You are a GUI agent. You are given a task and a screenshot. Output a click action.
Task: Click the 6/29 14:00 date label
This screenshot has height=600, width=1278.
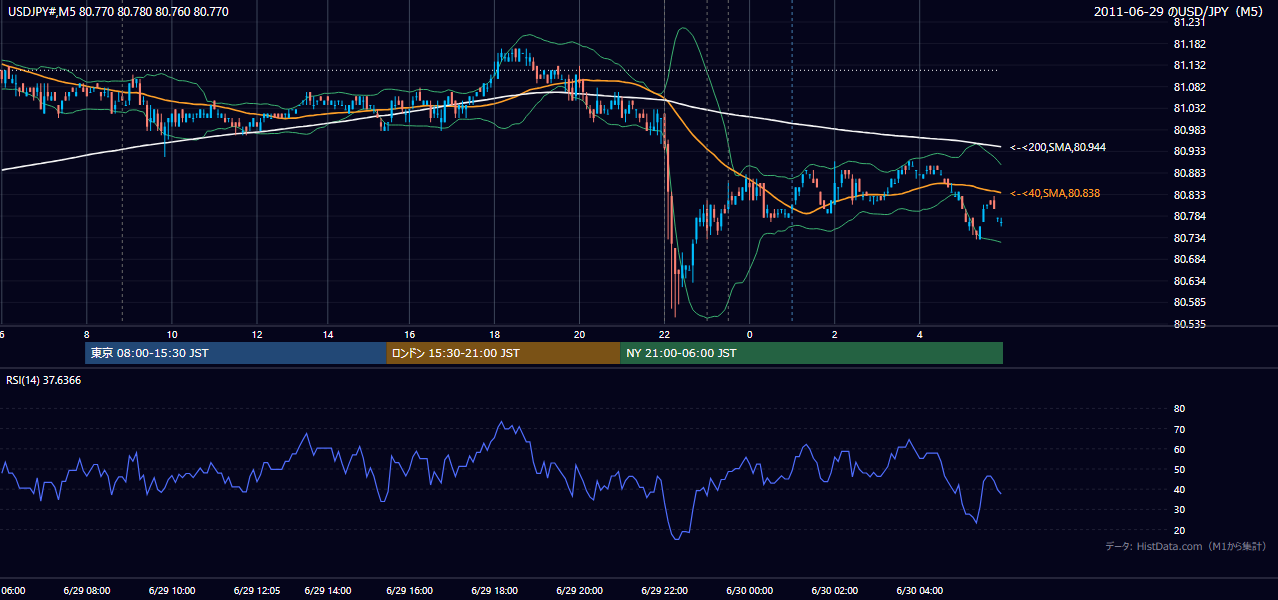coord(328,590)
